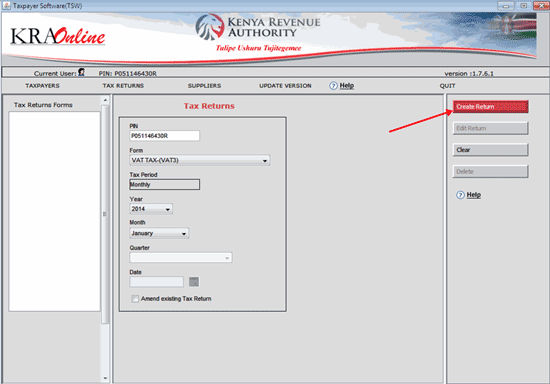550x384 pixels.
Task: Open the TAX RETURNS menu
Action: [123, 86]
